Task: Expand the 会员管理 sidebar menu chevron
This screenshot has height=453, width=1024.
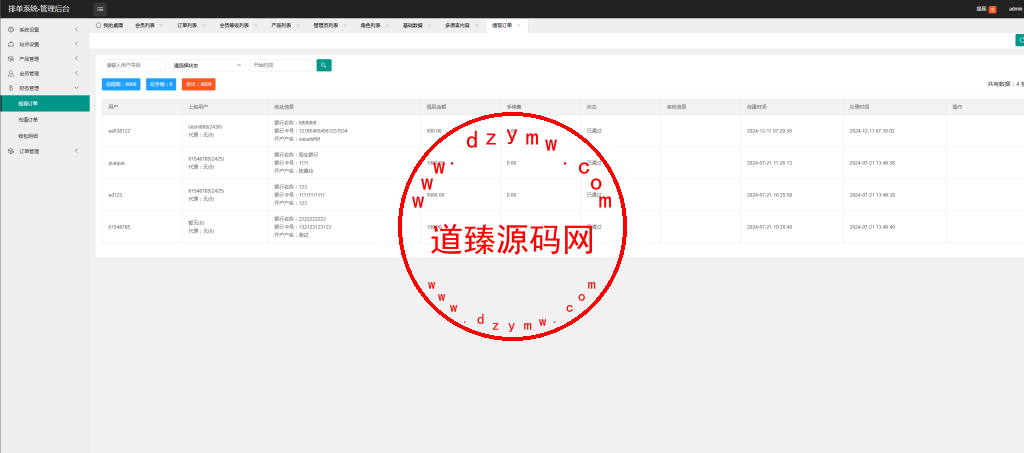Action: tap(76, 73)
